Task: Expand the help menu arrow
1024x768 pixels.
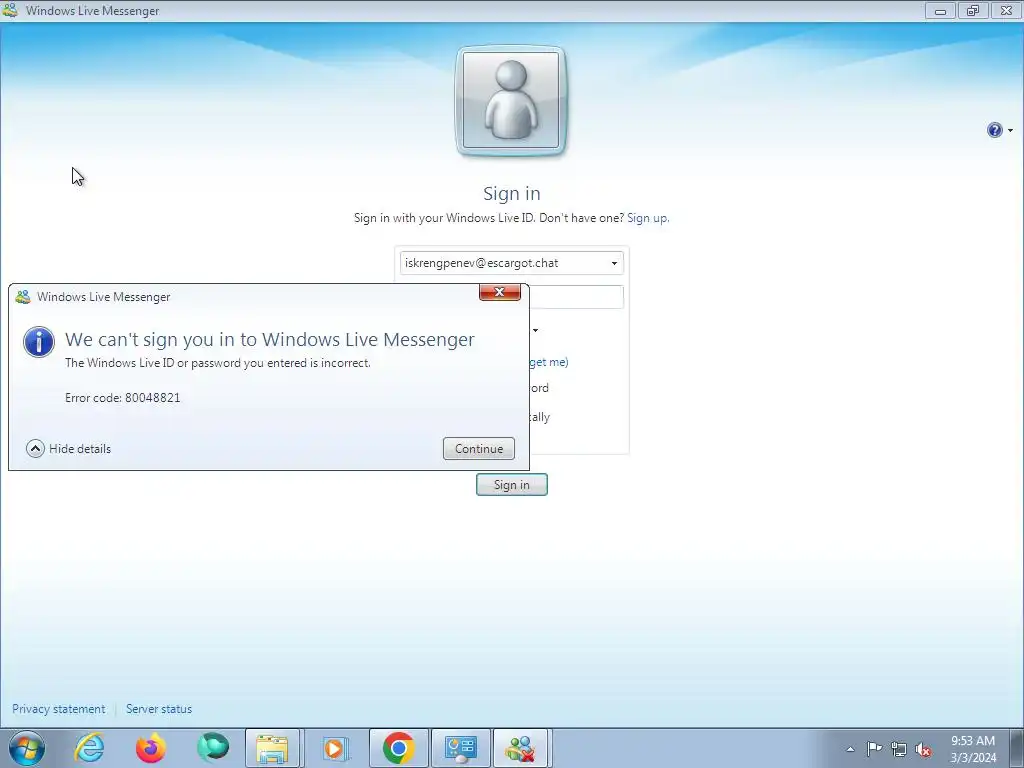Action: (x=1010, y=131)
